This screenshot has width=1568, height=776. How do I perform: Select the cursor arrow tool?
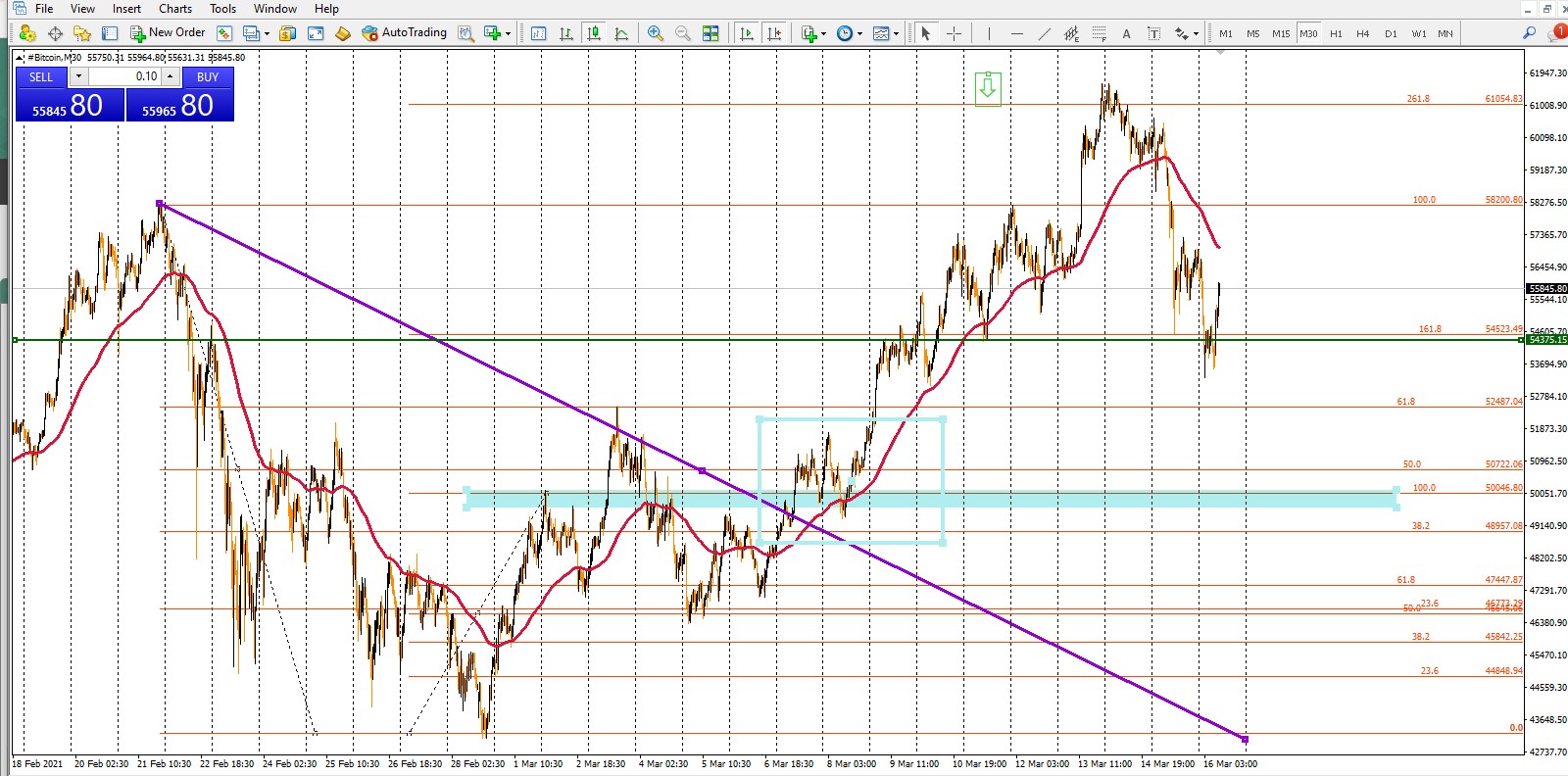pyautogui.click(x=926, y=33)
